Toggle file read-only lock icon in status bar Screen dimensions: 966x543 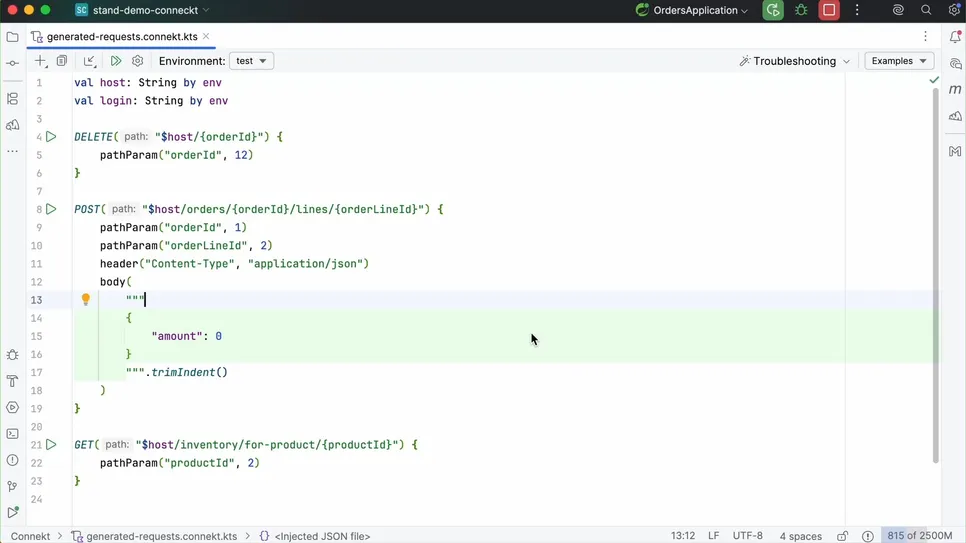[x=842, y=536]
